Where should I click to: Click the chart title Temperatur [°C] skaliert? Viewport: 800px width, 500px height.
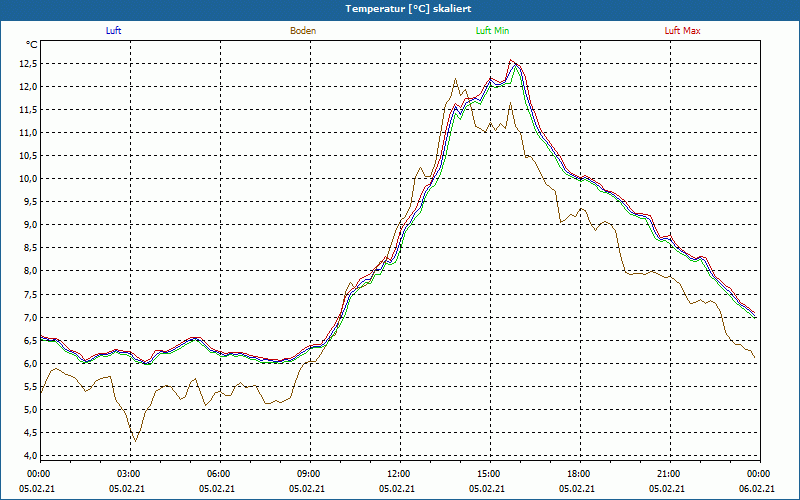pos(408,9)
